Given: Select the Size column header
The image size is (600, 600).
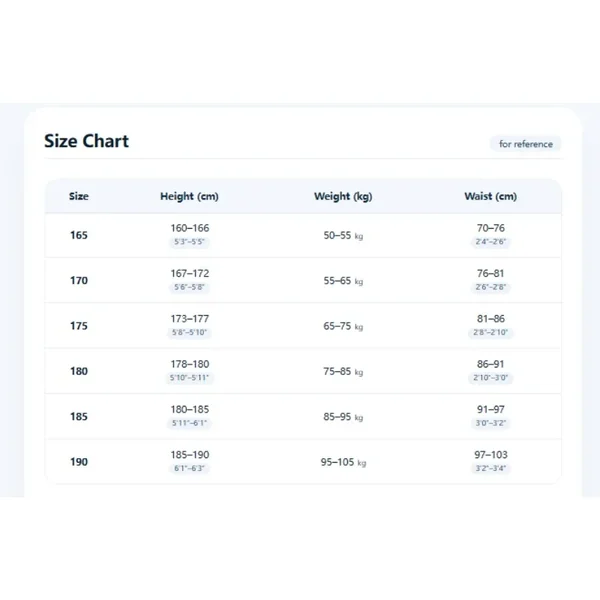Looking at the screenshot, I should click(79, 196).
